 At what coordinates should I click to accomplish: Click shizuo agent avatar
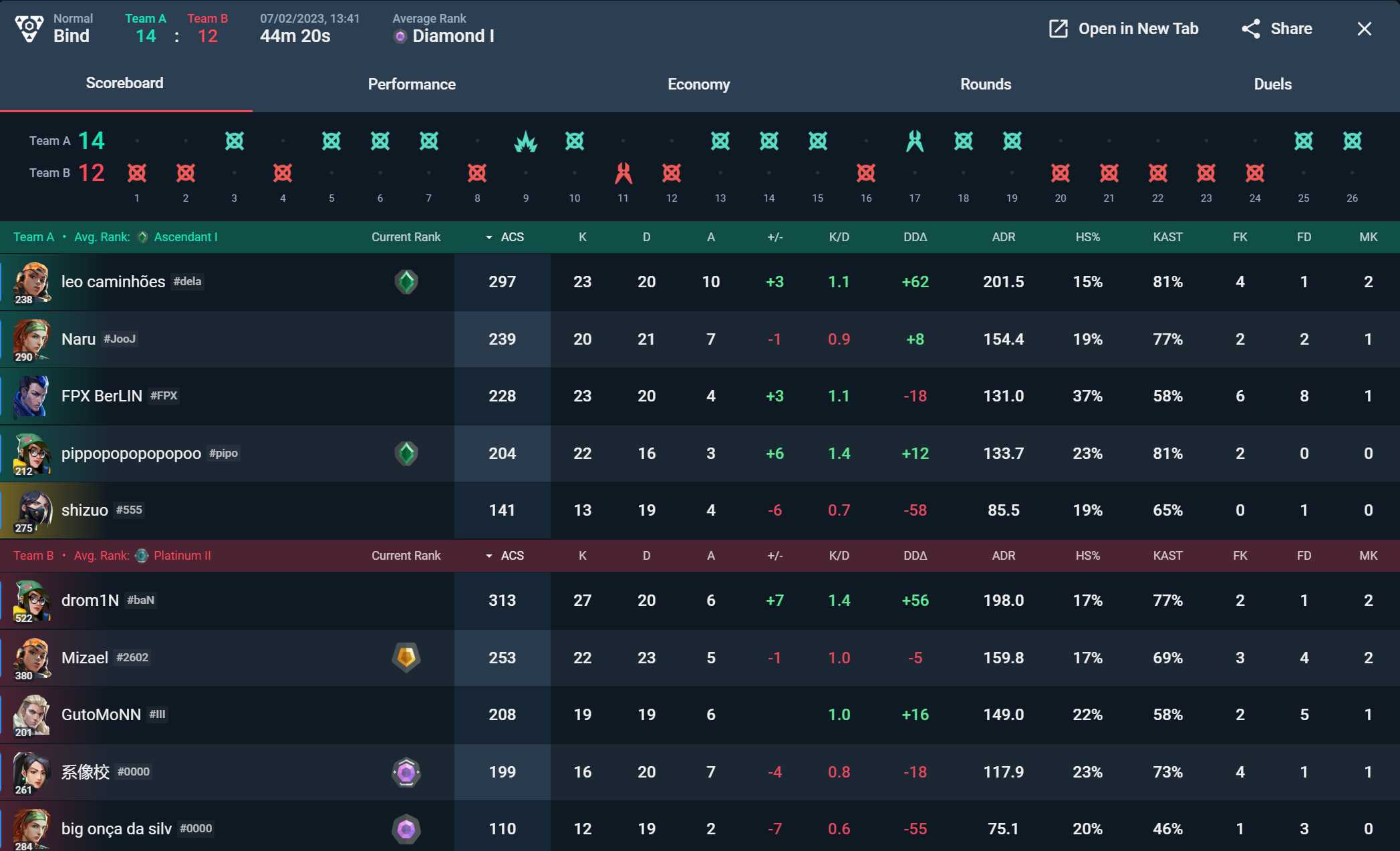coord(31,510)
